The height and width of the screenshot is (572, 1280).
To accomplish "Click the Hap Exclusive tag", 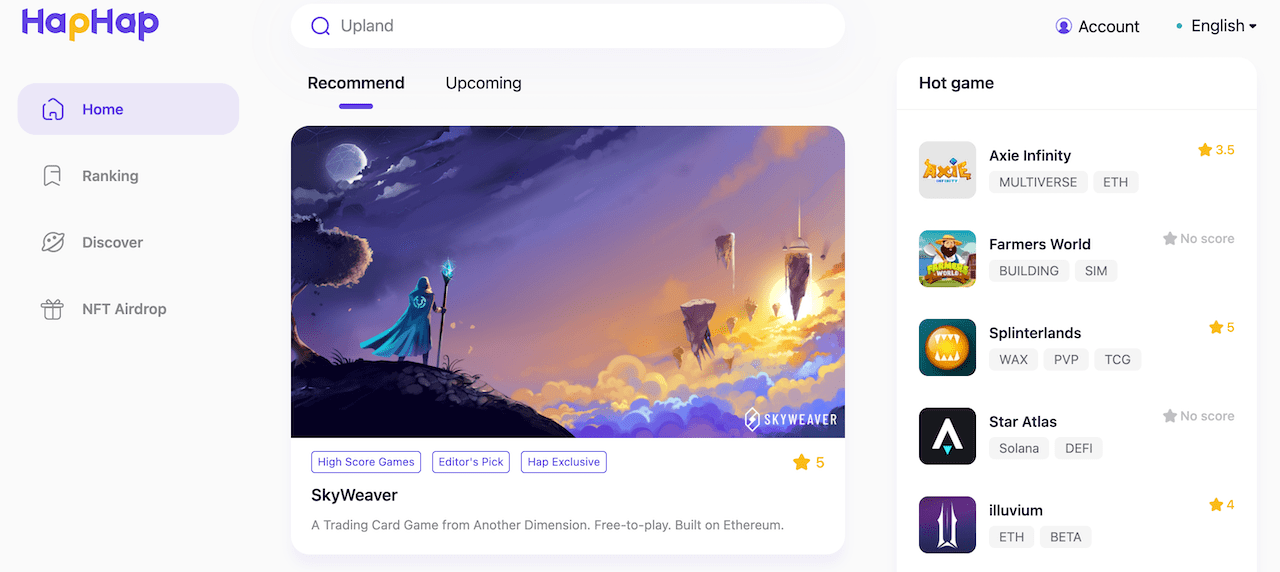I will pyautogui.click(x=564, y=462).
